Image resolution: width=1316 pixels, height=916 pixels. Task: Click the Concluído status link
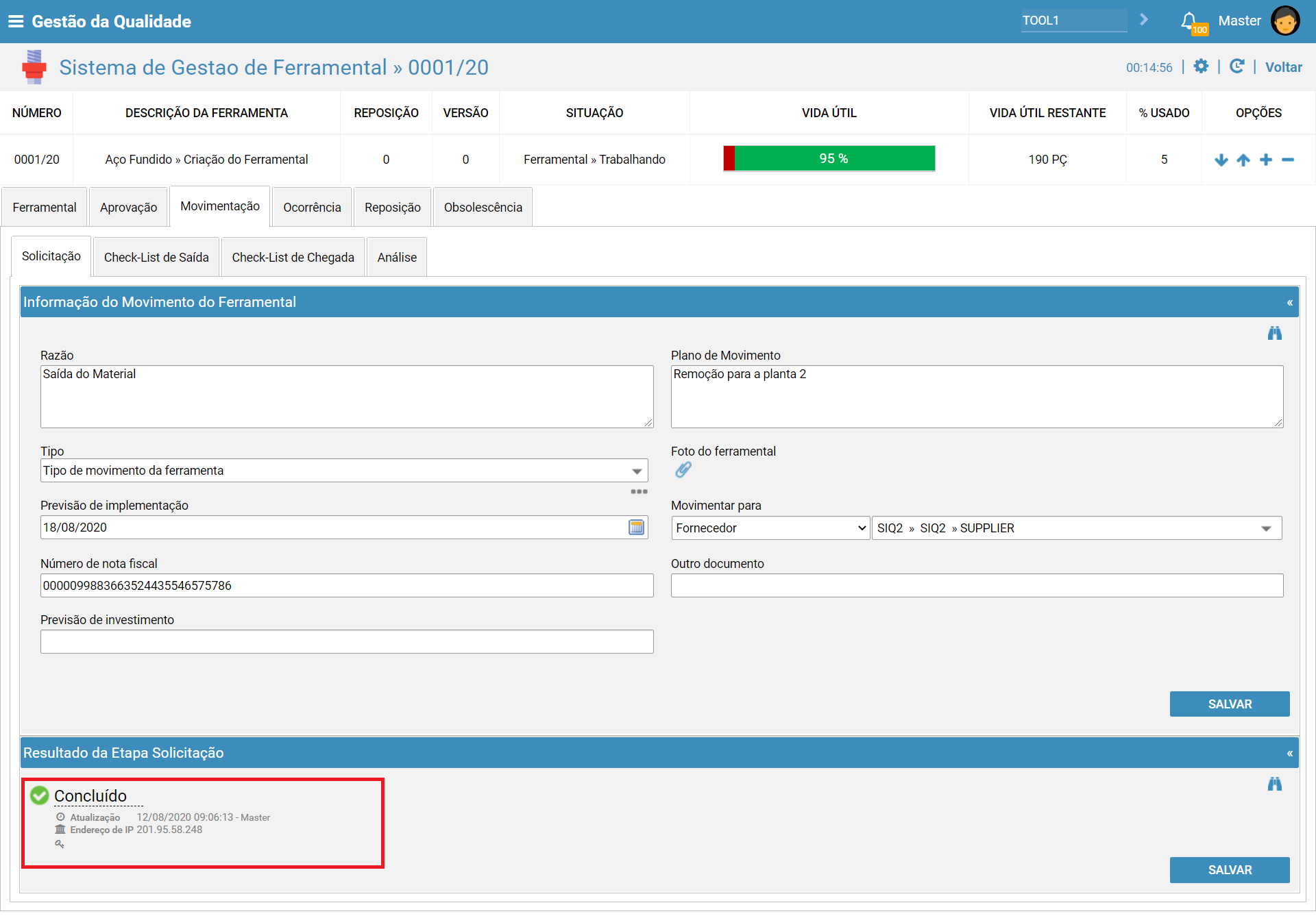tap(90, 796)
